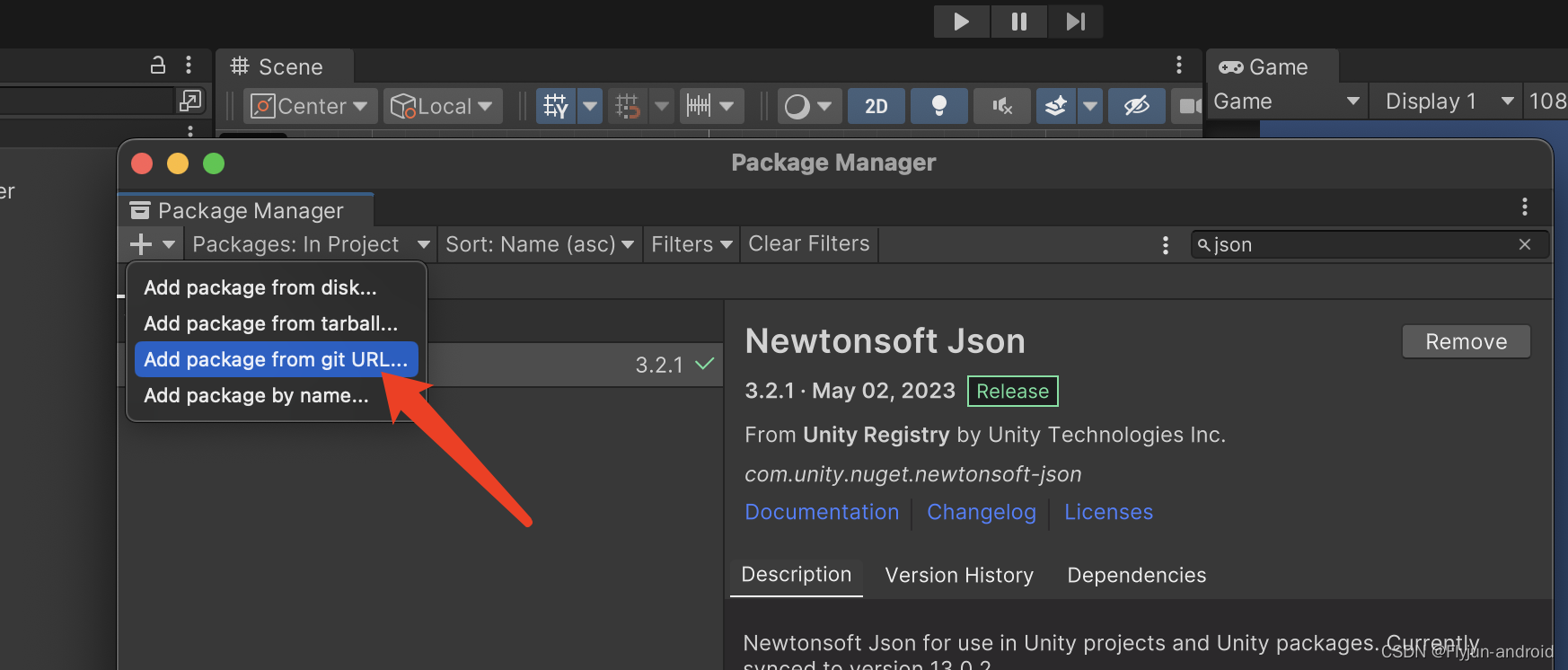Viewport: 1568px width, 670px height.
Task: Open the Documentation link
Action: (x=822, y=512)
